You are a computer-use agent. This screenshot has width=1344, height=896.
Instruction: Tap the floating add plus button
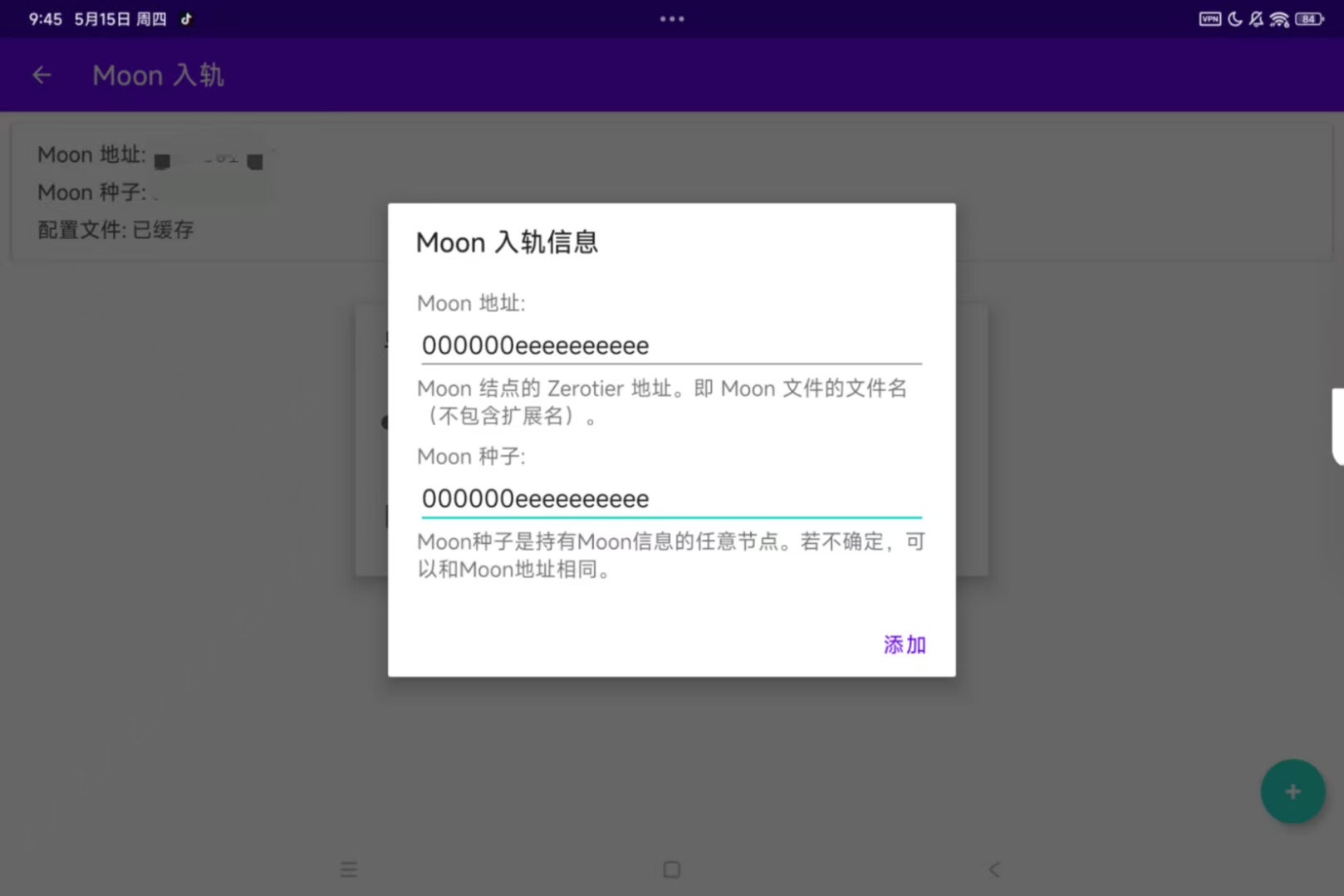coord(1292,791)
